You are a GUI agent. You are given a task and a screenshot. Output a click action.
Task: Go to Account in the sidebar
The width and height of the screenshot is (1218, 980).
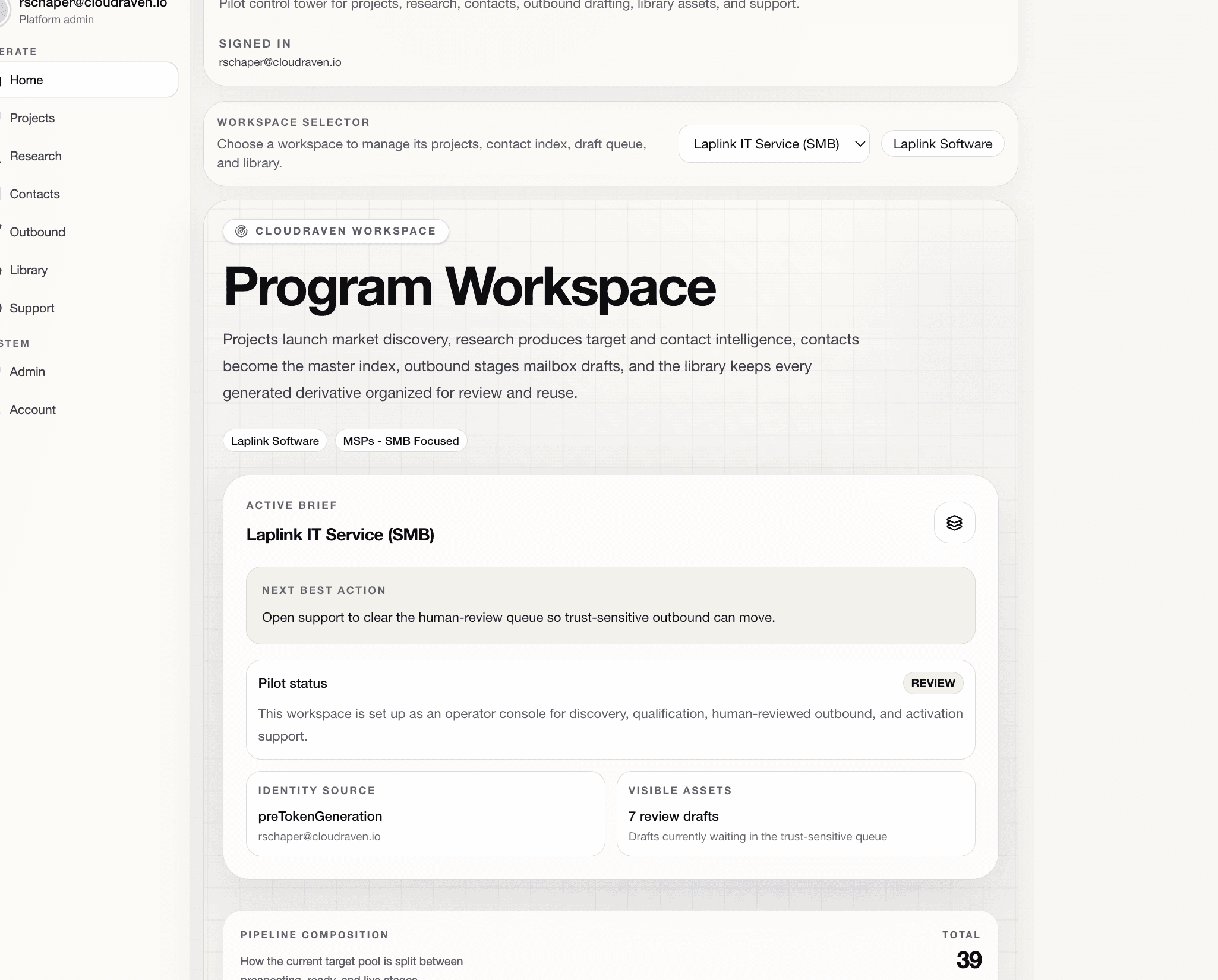coord(32,409)
